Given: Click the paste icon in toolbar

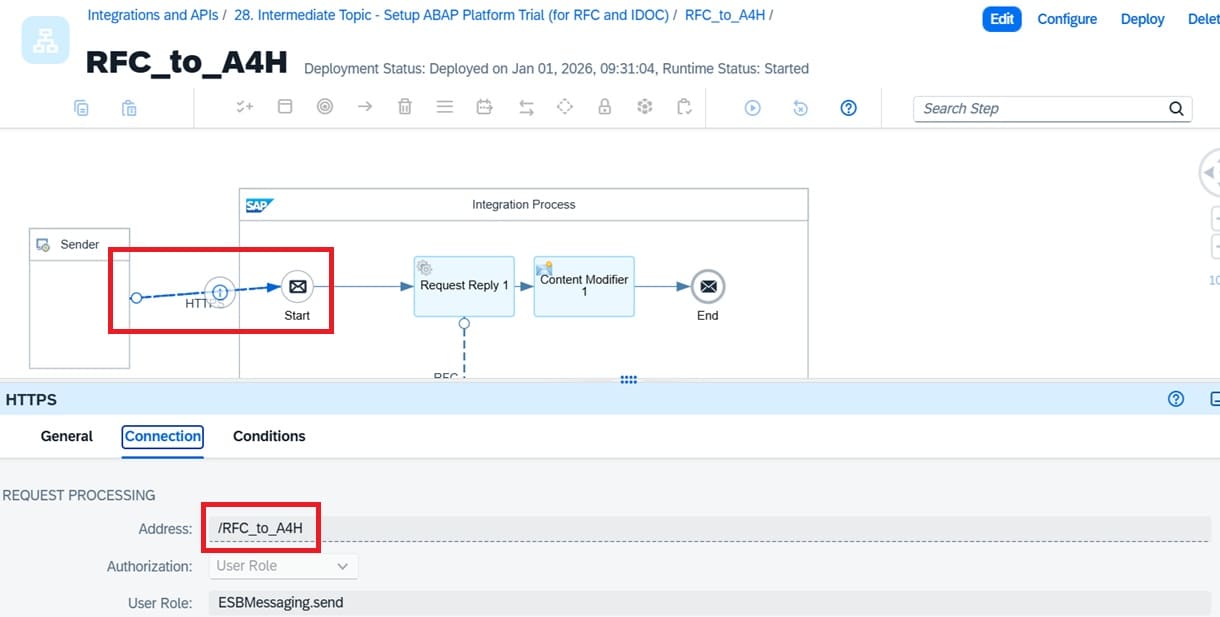Looking at the screenshot, I should pyautogui.click(x=129, y=108).
